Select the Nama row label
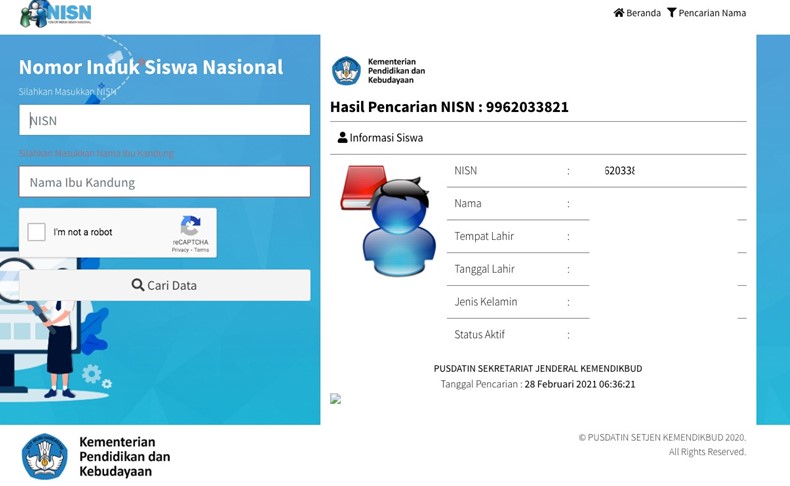The height and width of the screenshot is (486, 790). pos(468,203)
